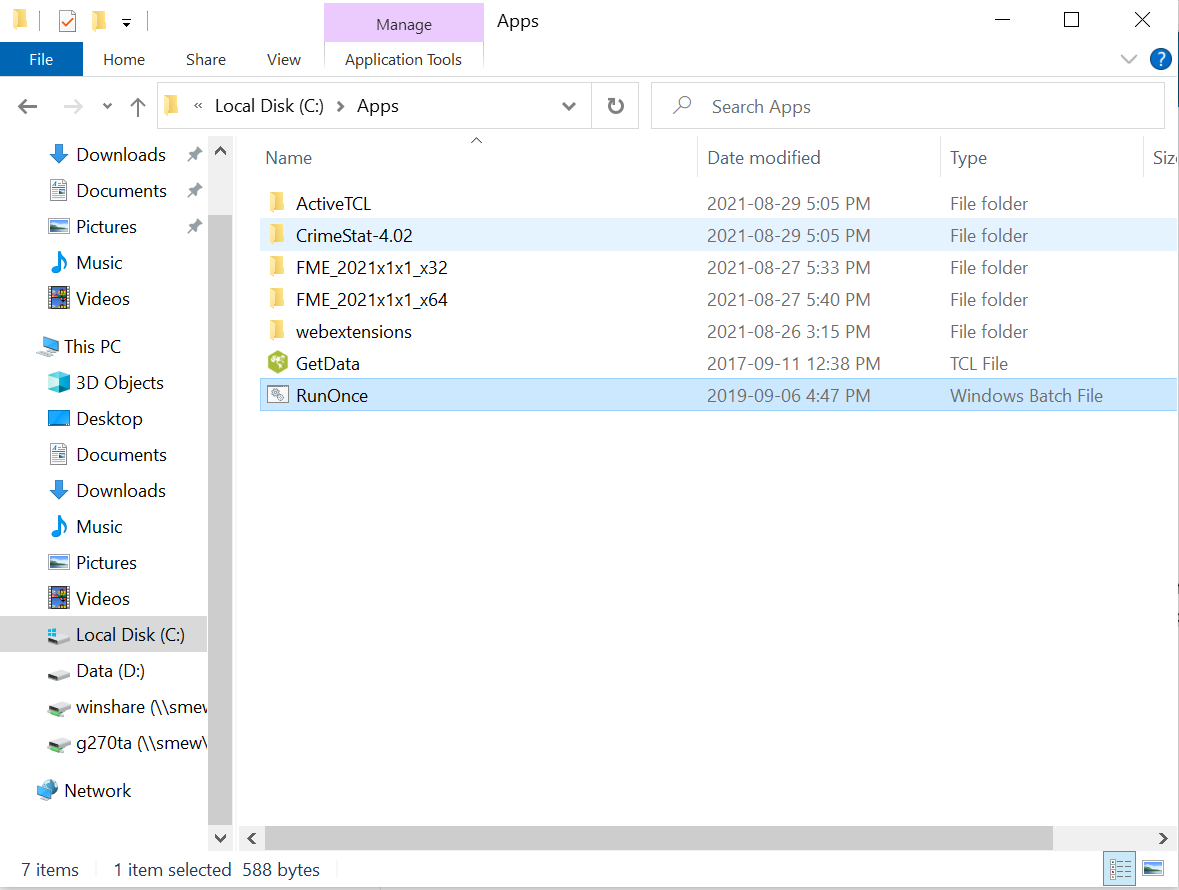The width and height of the screenshot is (1179, 890).
Task: Open Music under Quick access
Action: click(x=99, y=263)
